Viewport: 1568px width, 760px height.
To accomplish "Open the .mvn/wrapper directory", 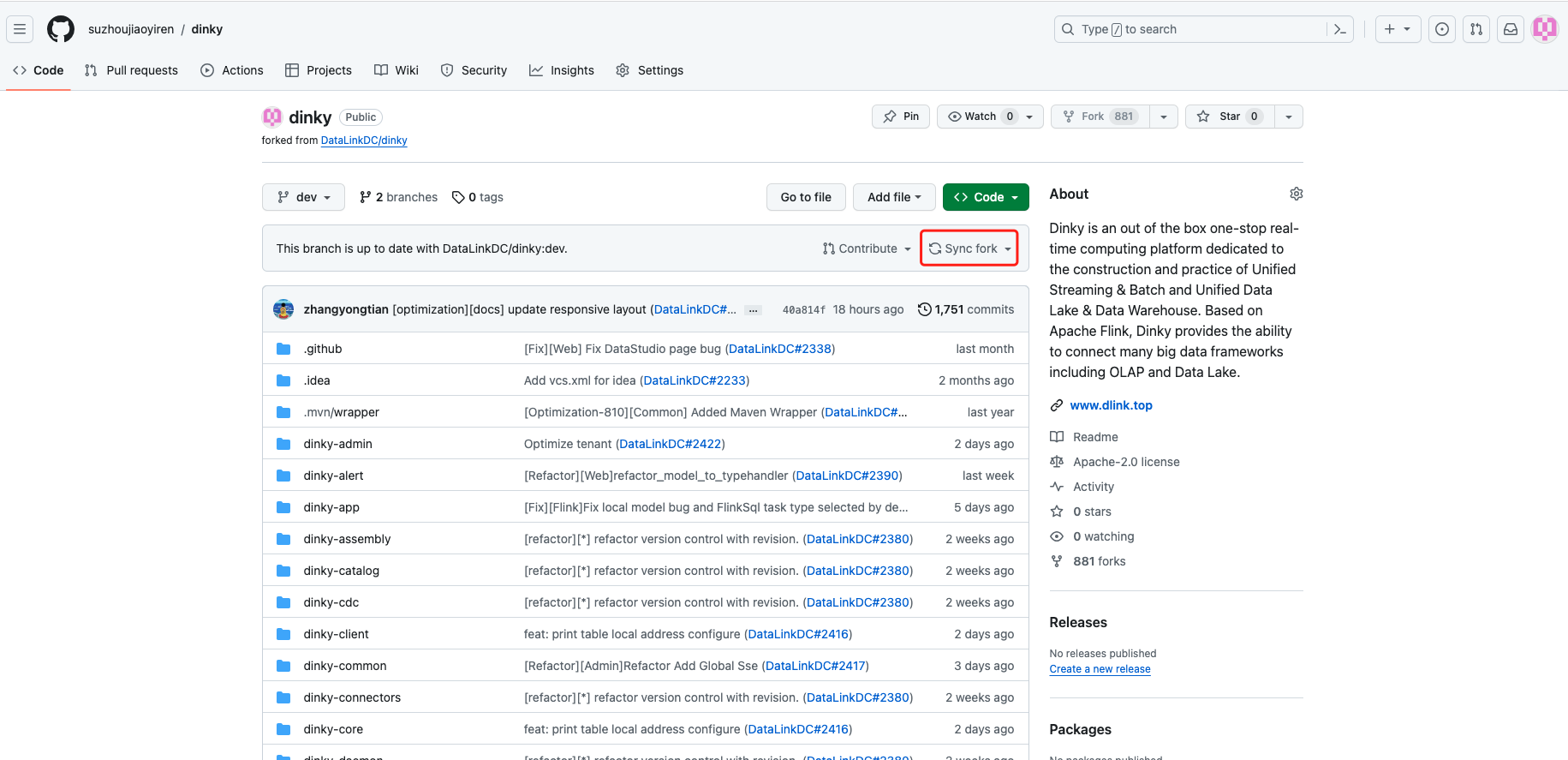I will click(341, 412).
